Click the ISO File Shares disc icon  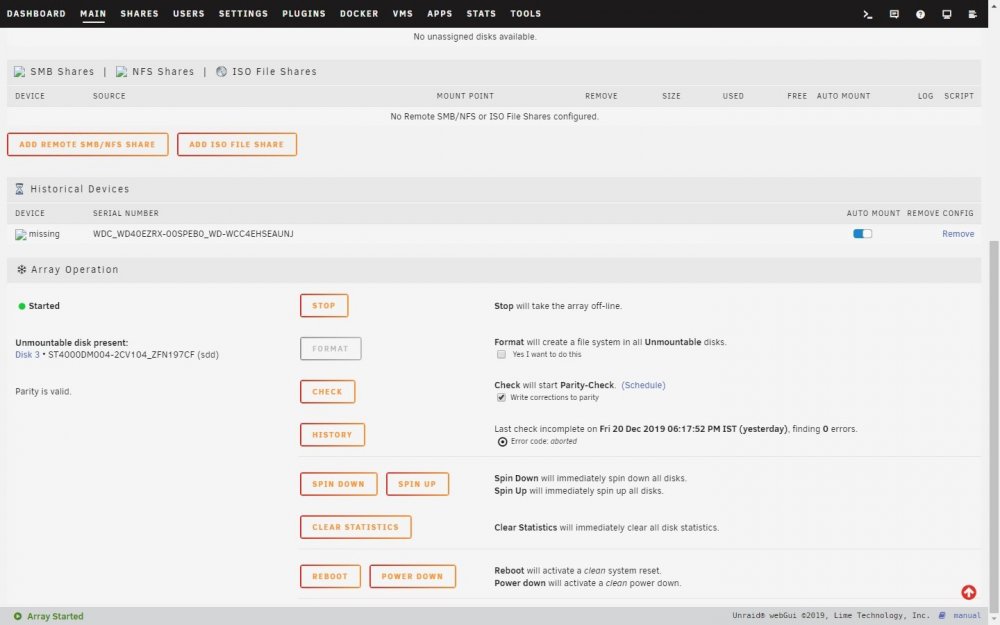click(x=221, y=71)
